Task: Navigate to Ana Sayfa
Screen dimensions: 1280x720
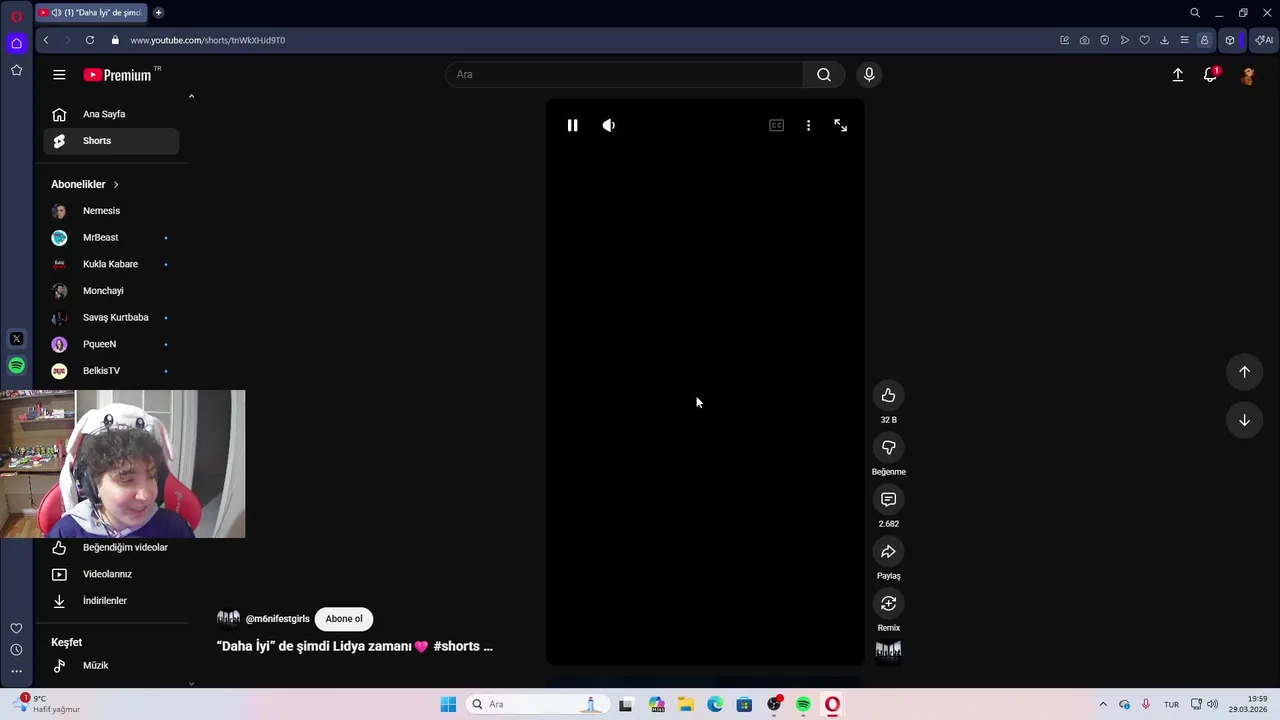Action: 111,114
